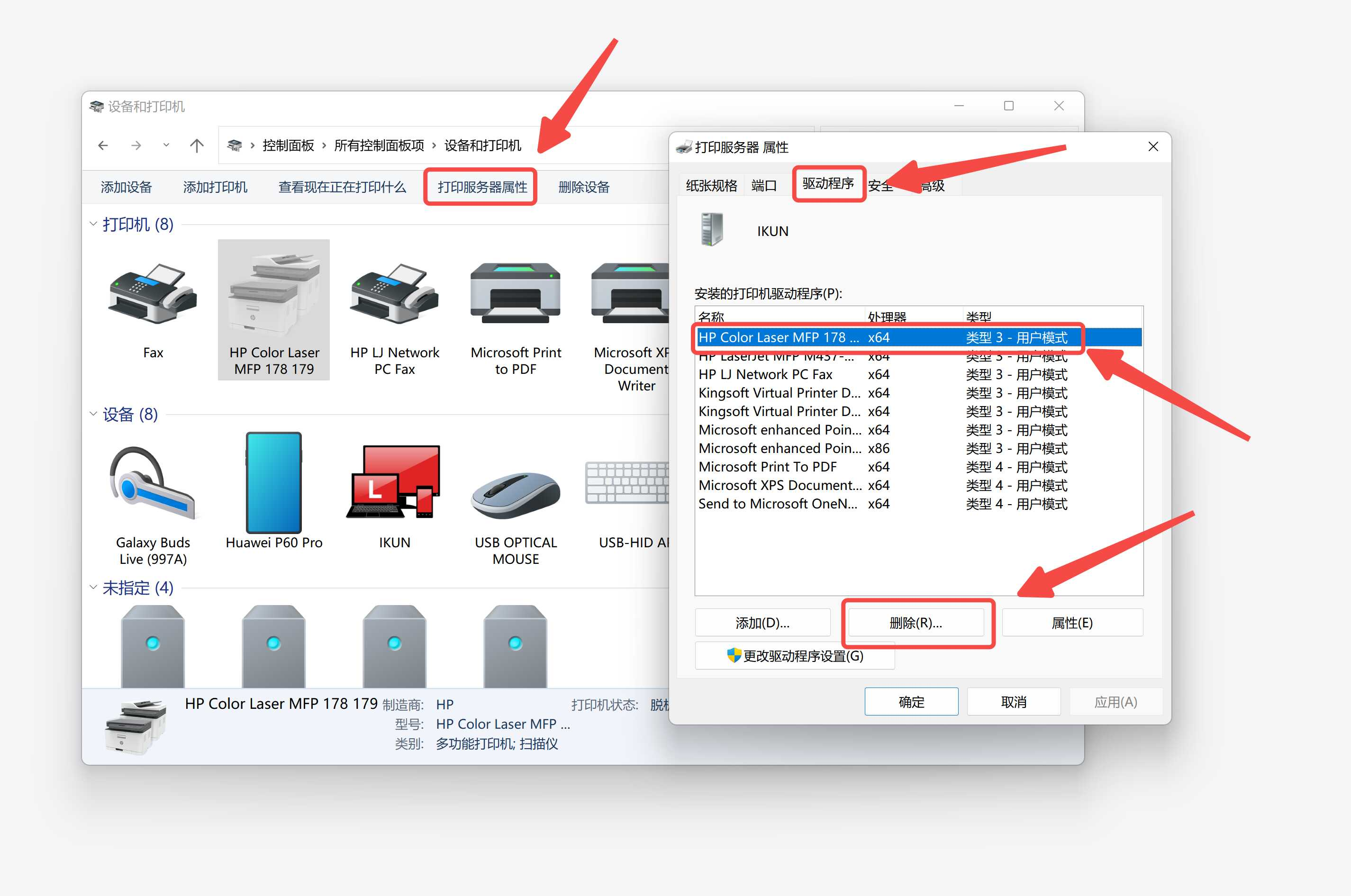1351x896 pixels.
Task: Click the shield icon on change driver settings
Action: (x=734, y=655)
